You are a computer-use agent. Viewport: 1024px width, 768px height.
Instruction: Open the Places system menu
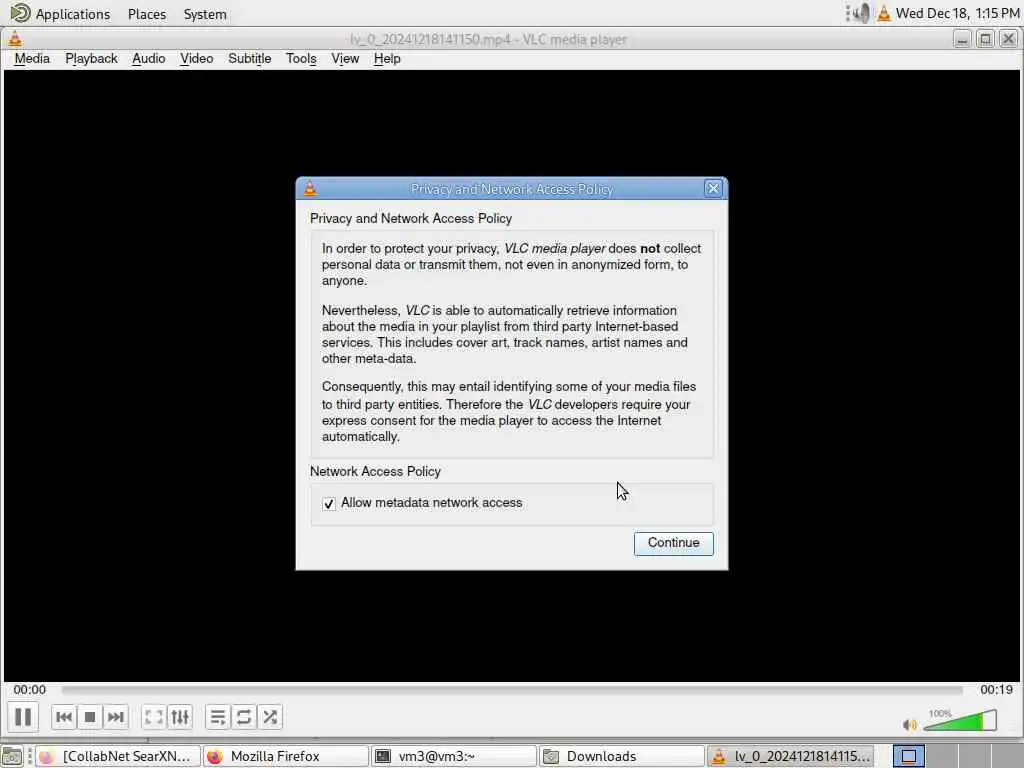(x=147, y=14)
